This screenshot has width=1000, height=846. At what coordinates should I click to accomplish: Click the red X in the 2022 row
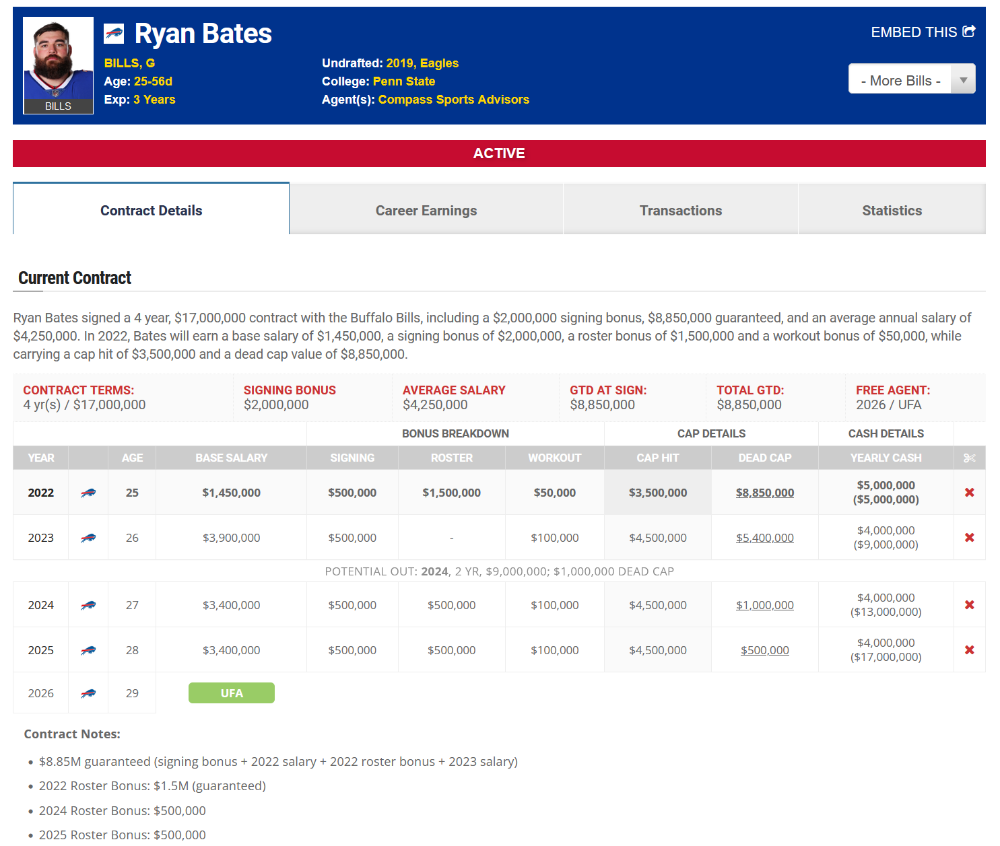[x=969, y=492]
